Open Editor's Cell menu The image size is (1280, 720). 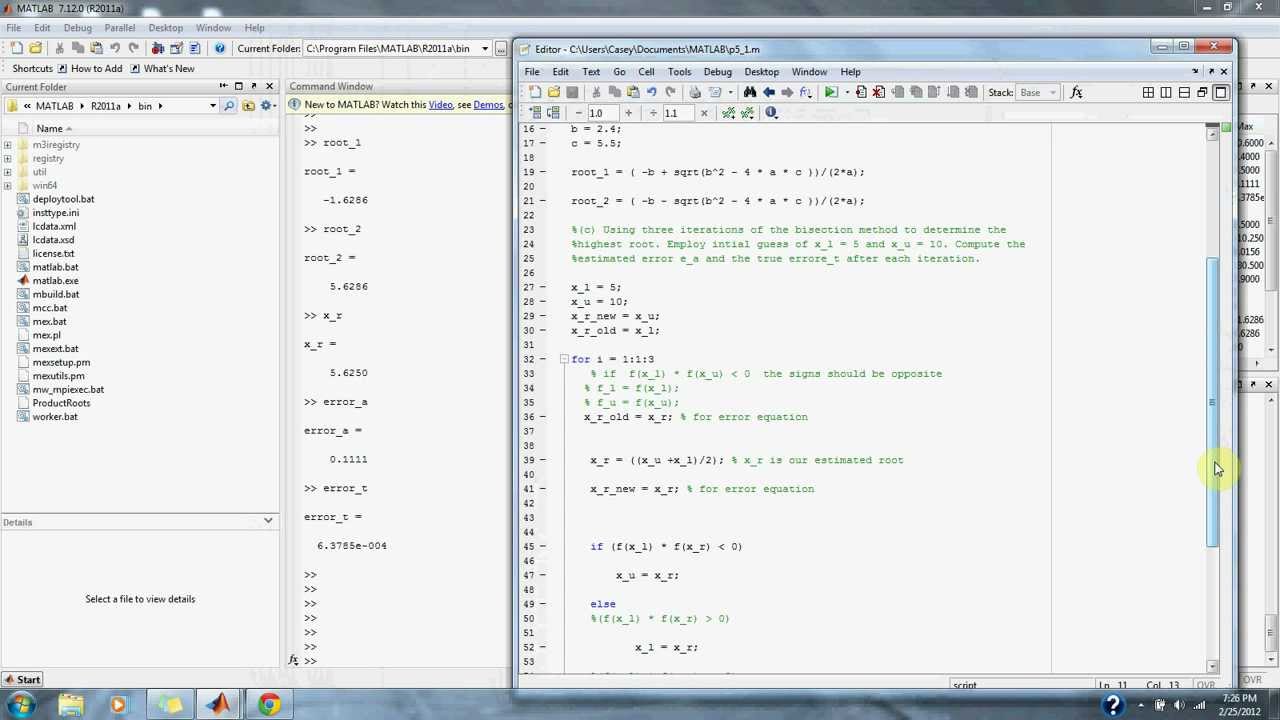646,72
